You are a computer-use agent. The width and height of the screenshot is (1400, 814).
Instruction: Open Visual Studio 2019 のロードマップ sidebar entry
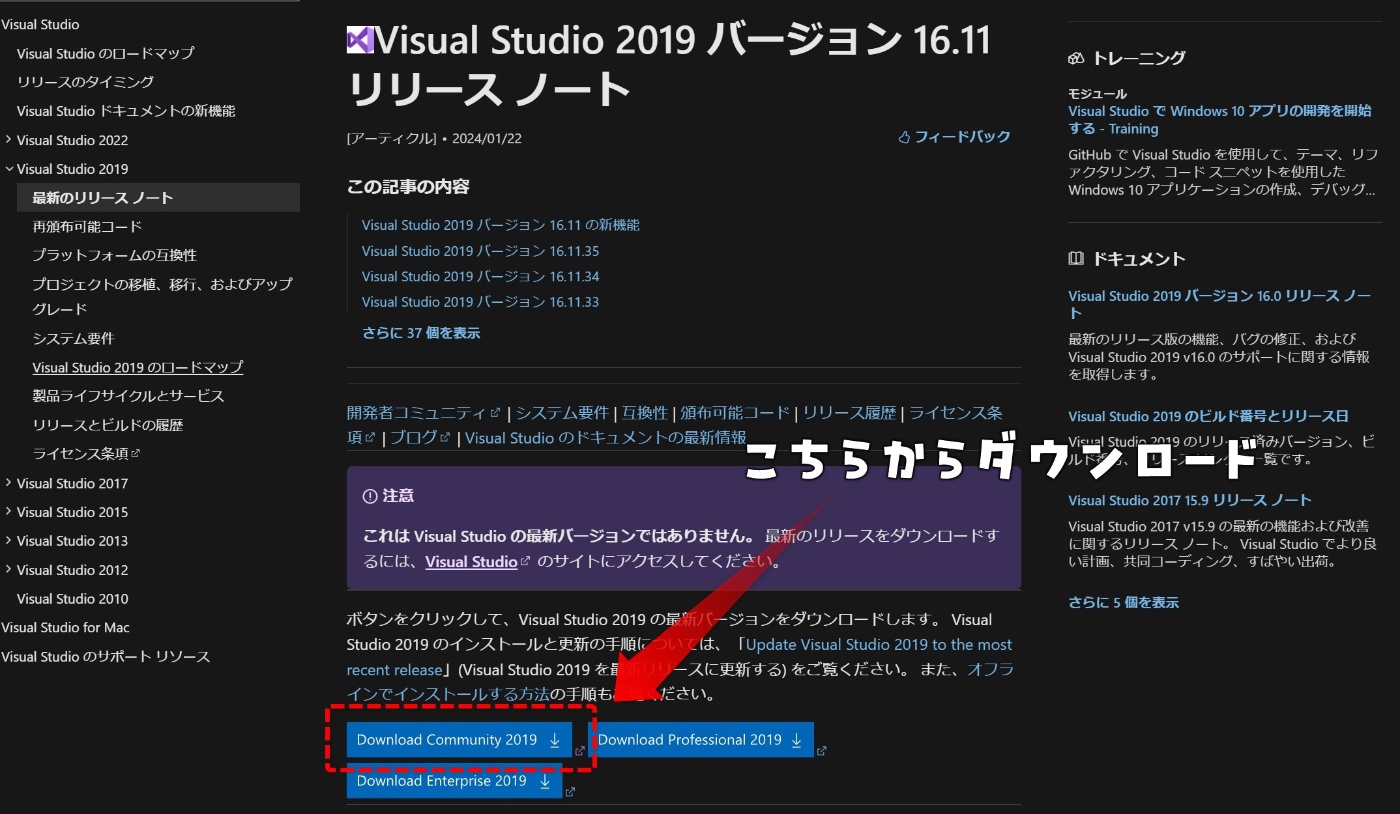pyautogui.click(x=137, y=367)
